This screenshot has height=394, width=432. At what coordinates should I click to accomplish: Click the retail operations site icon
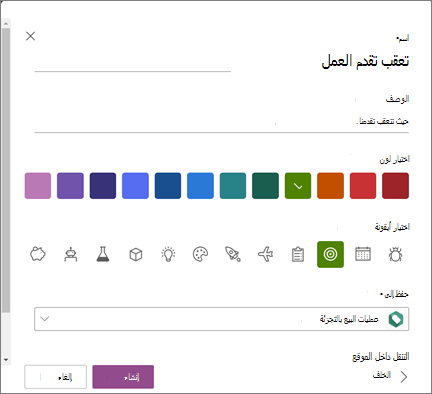click(x=396, y=319)
